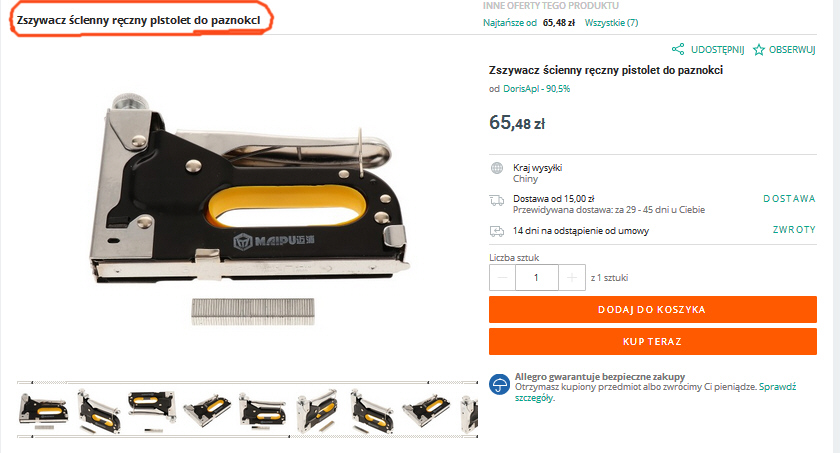Viewport: 840px width, 453px height.
Task: Add item with DODAJ DO KOSZYKA
Action: (652, 309)
